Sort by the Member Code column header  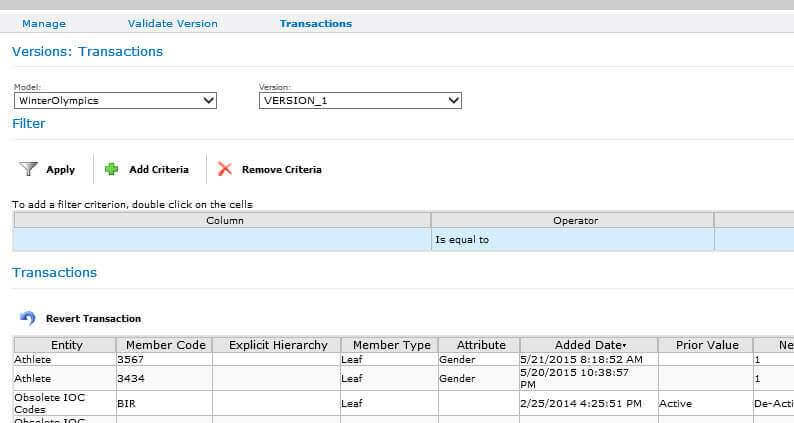[x=165, y=345]
